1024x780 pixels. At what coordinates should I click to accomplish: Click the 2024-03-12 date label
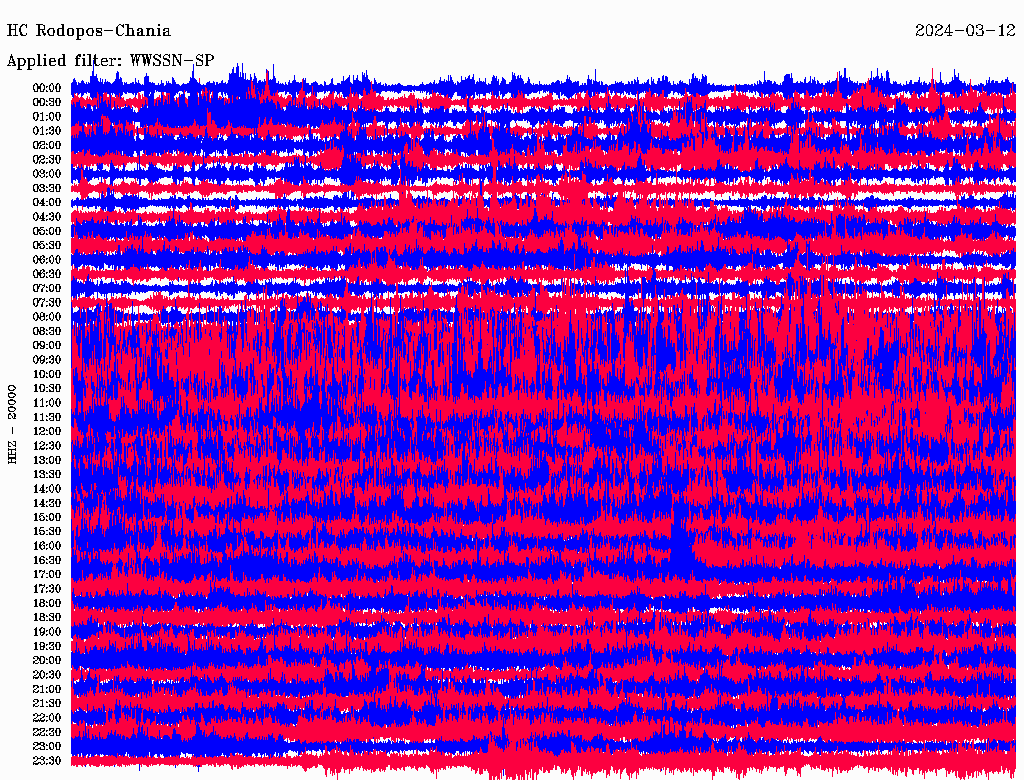965,31
